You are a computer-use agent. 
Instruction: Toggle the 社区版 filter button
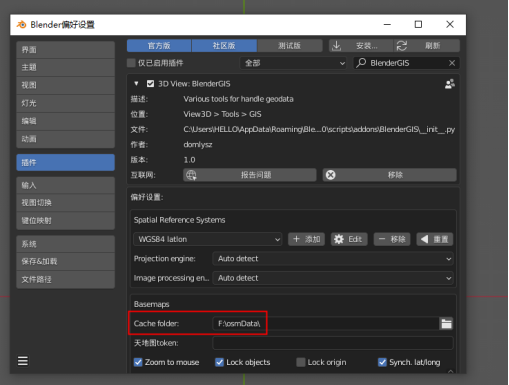[224, 46]
